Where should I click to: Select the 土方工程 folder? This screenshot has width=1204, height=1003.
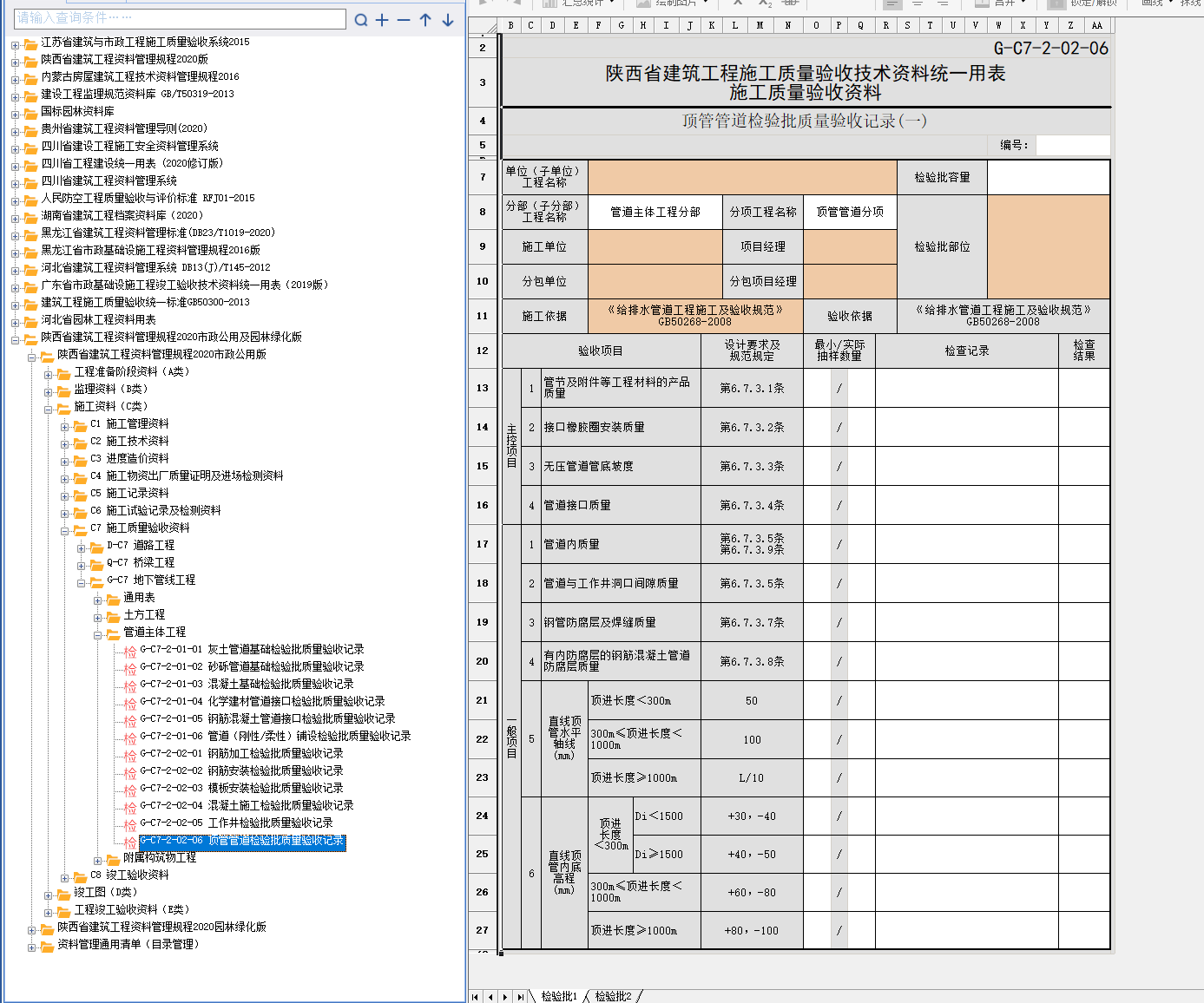pos(143,614)
